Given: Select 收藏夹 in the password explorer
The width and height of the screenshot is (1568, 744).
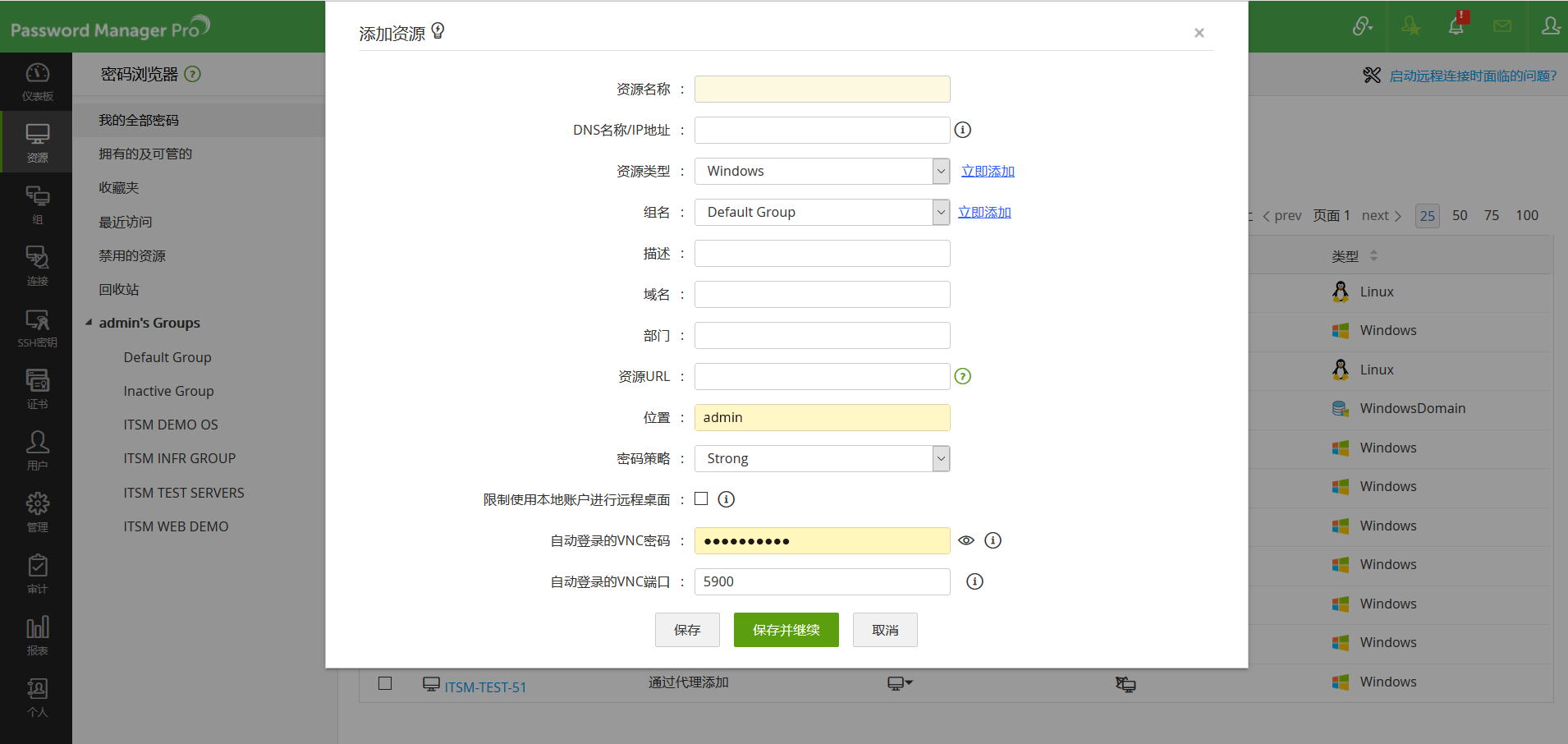Looking at the screenshot, I should coord(117,187).
